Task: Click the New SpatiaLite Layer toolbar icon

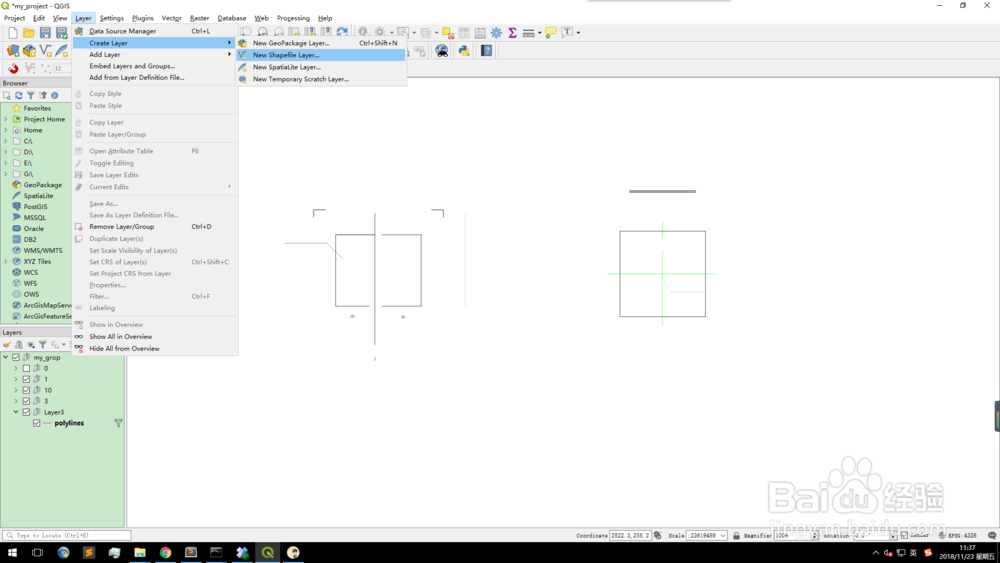Action: [61, 50]
